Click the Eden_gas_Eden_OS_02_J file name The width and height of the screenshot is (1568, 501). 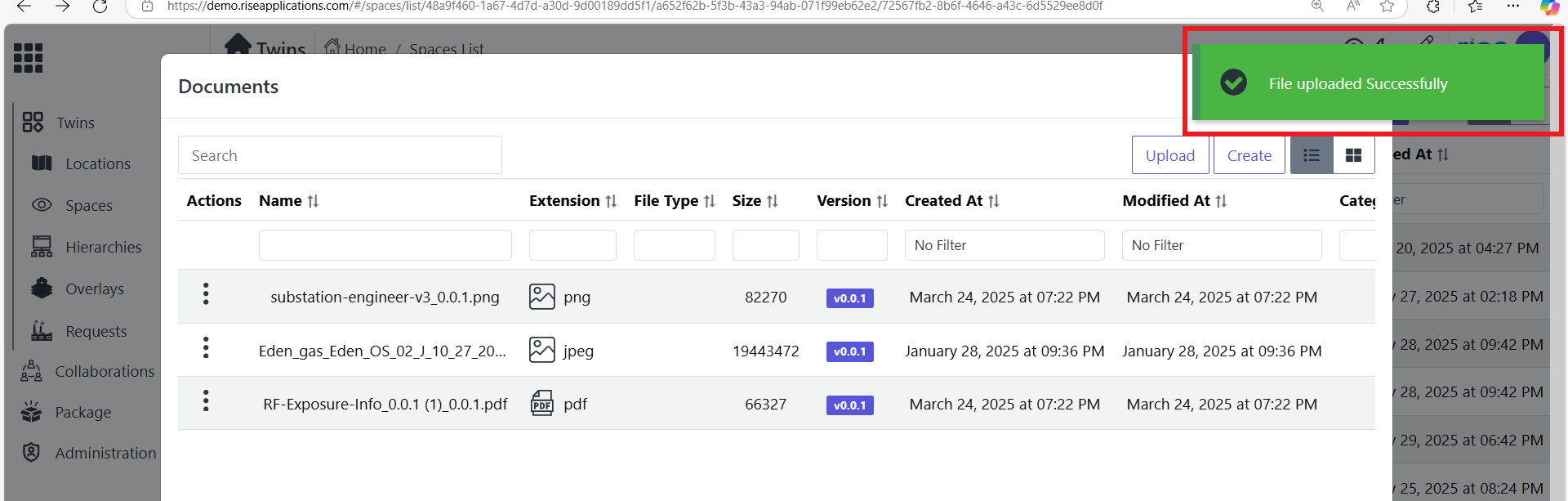click(382, 351)
